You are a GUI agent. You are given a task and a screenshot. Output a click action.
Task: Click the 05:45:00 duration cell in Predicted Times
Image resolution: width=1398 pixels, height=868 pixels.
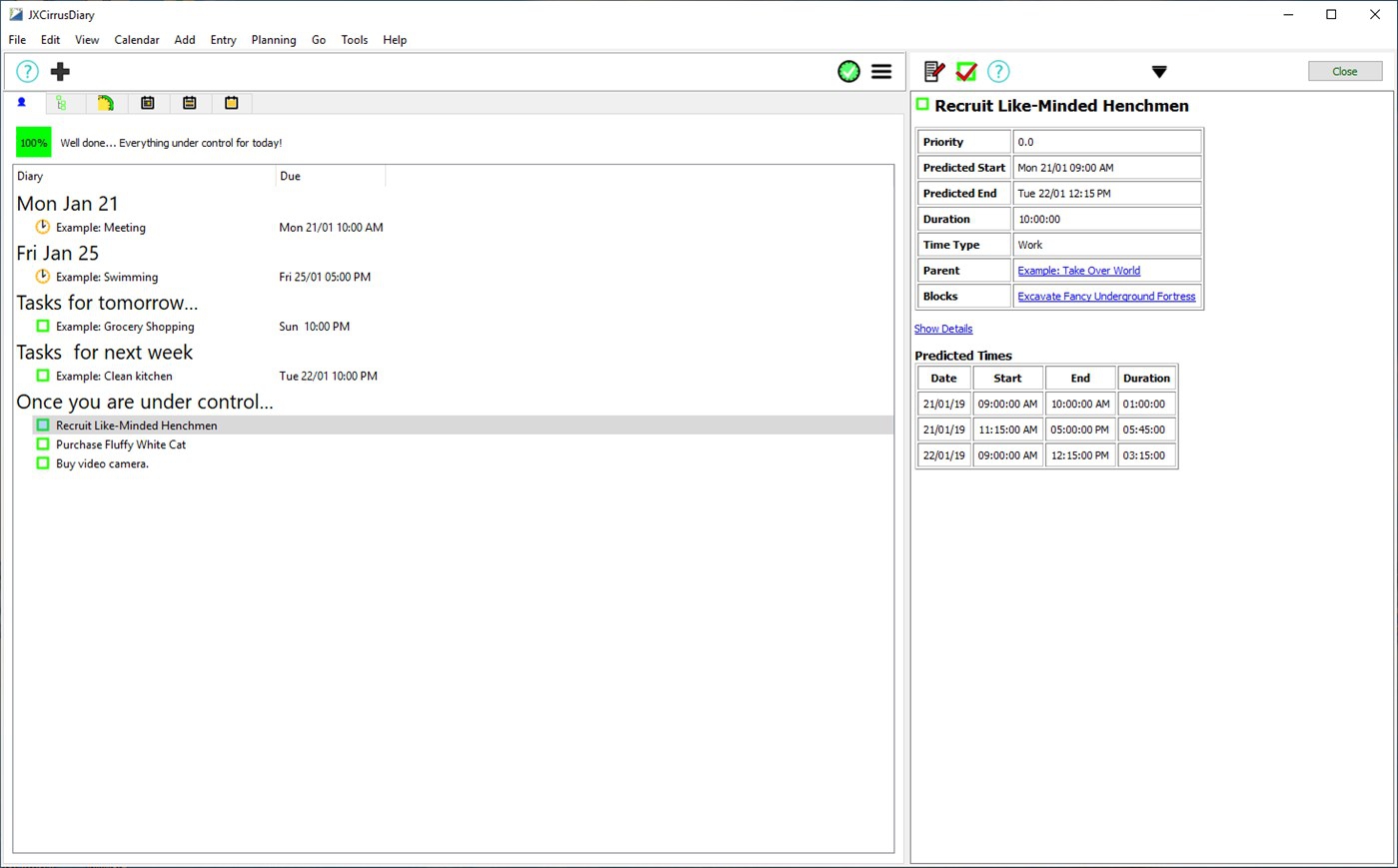[1146, 430]
